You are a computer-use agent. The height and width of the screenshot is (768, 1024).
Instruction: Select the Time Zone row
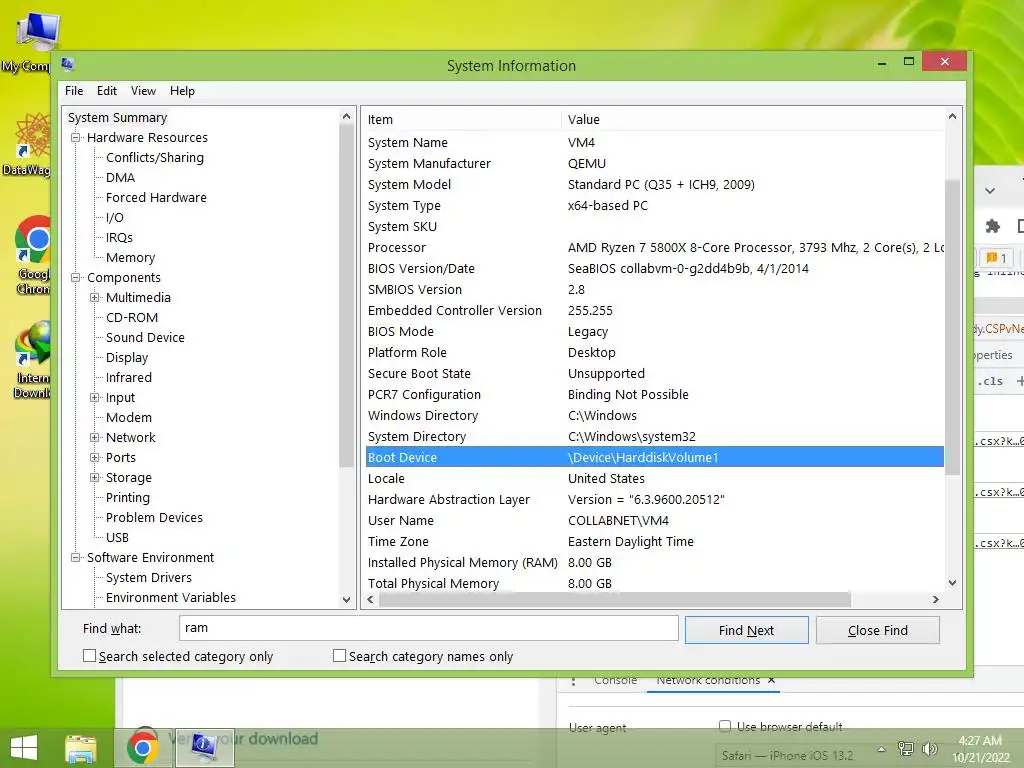(x=654, y=541)
